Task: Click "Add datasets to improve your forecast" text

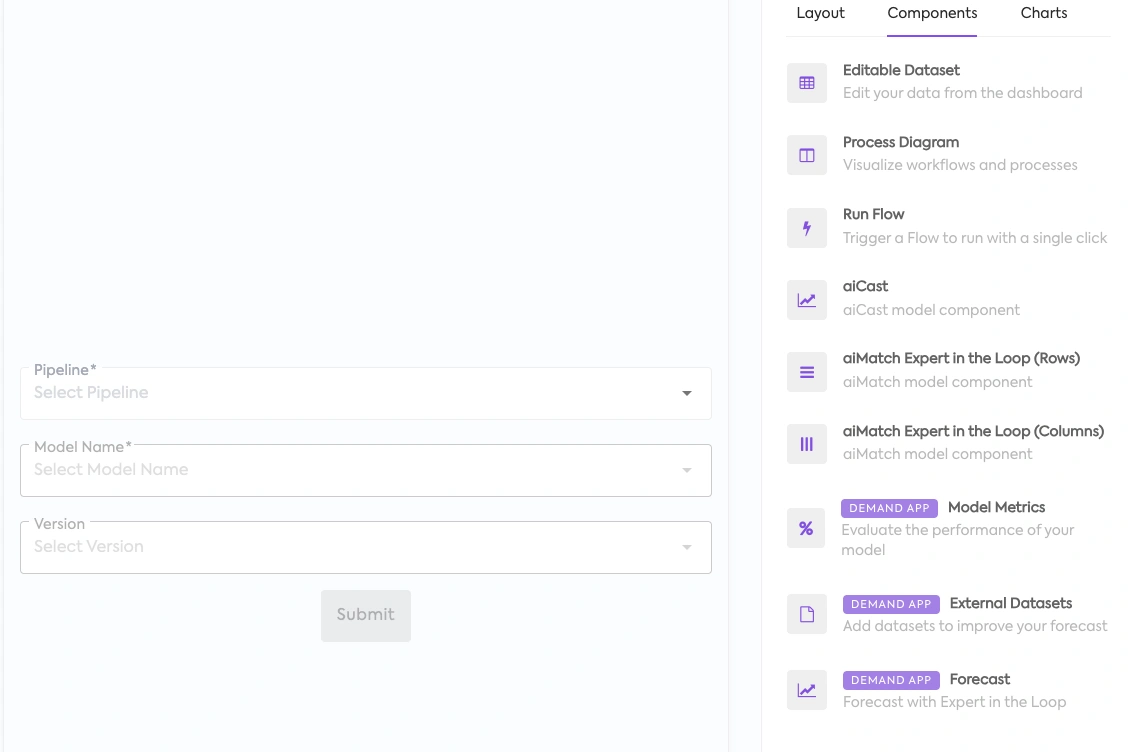Action: point(975,627)
